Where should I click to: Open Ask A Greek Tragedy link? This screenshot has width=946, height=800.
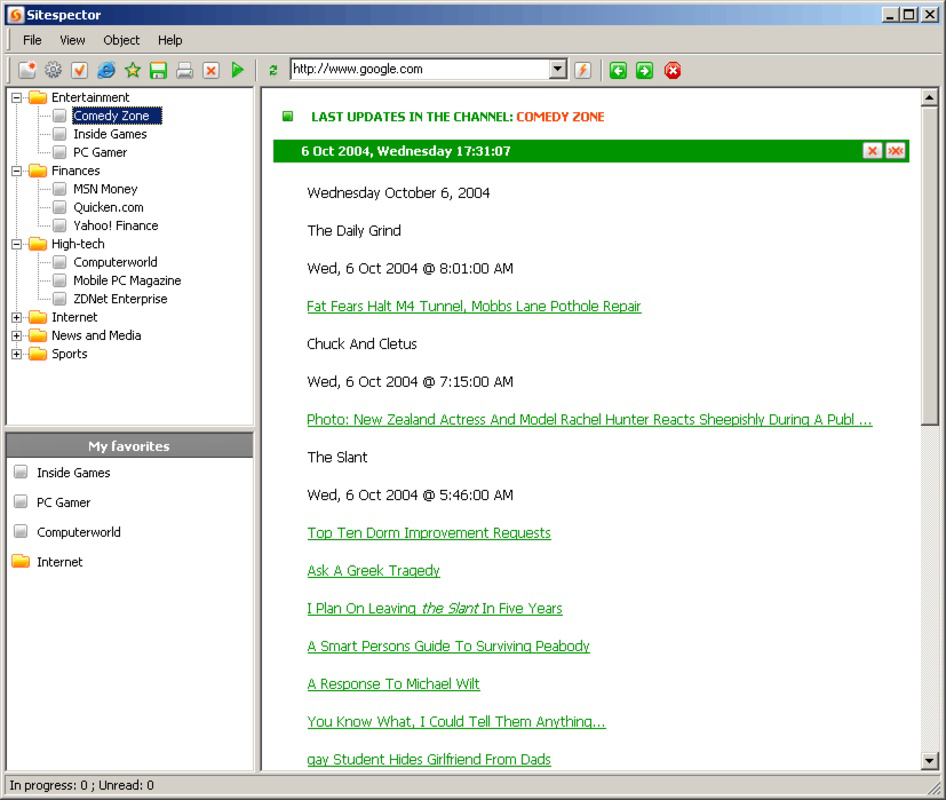coord(373,570)
